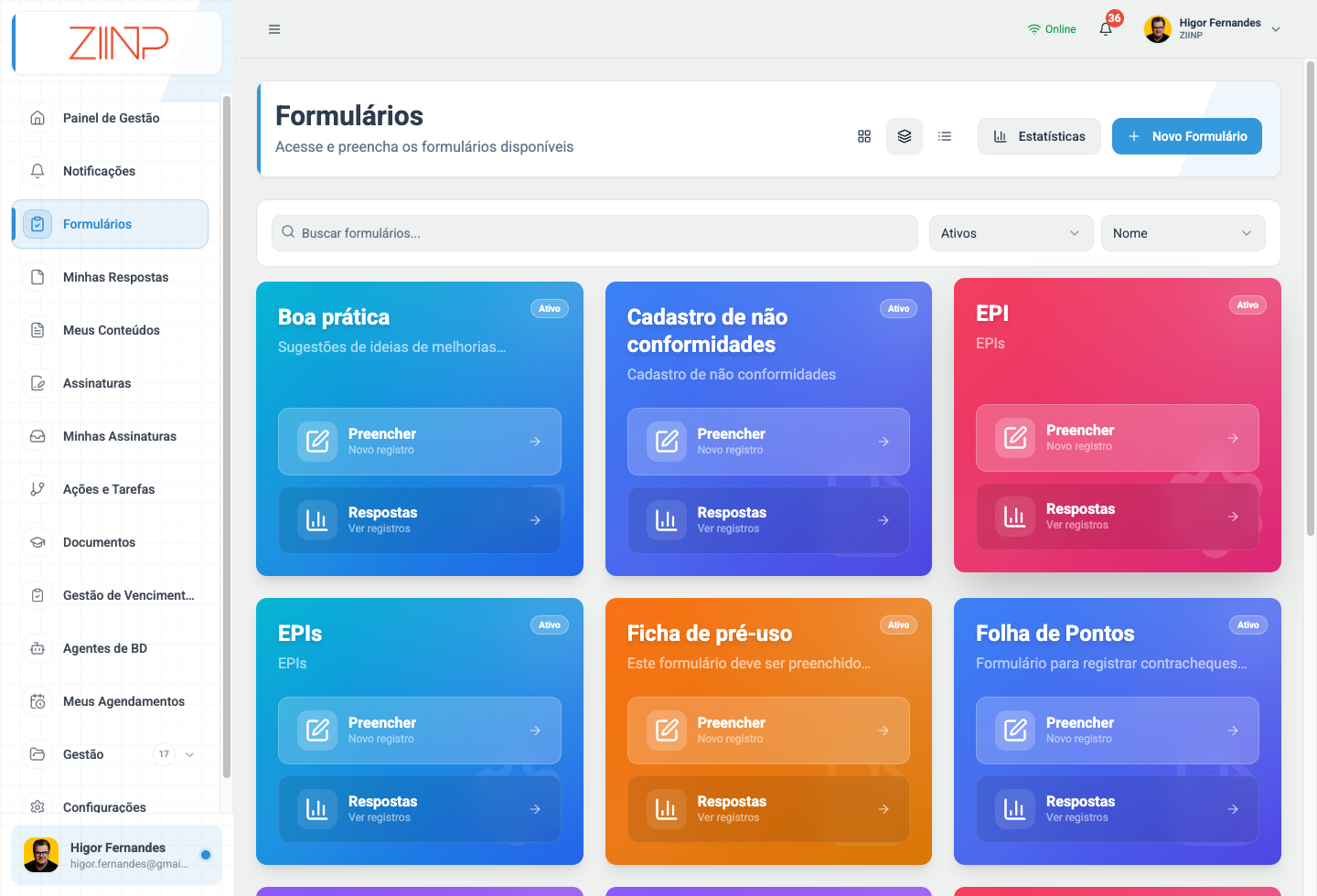Open the Nome sort dropdown
This screenshot has height=896, width=1317.
point(1183,233)
